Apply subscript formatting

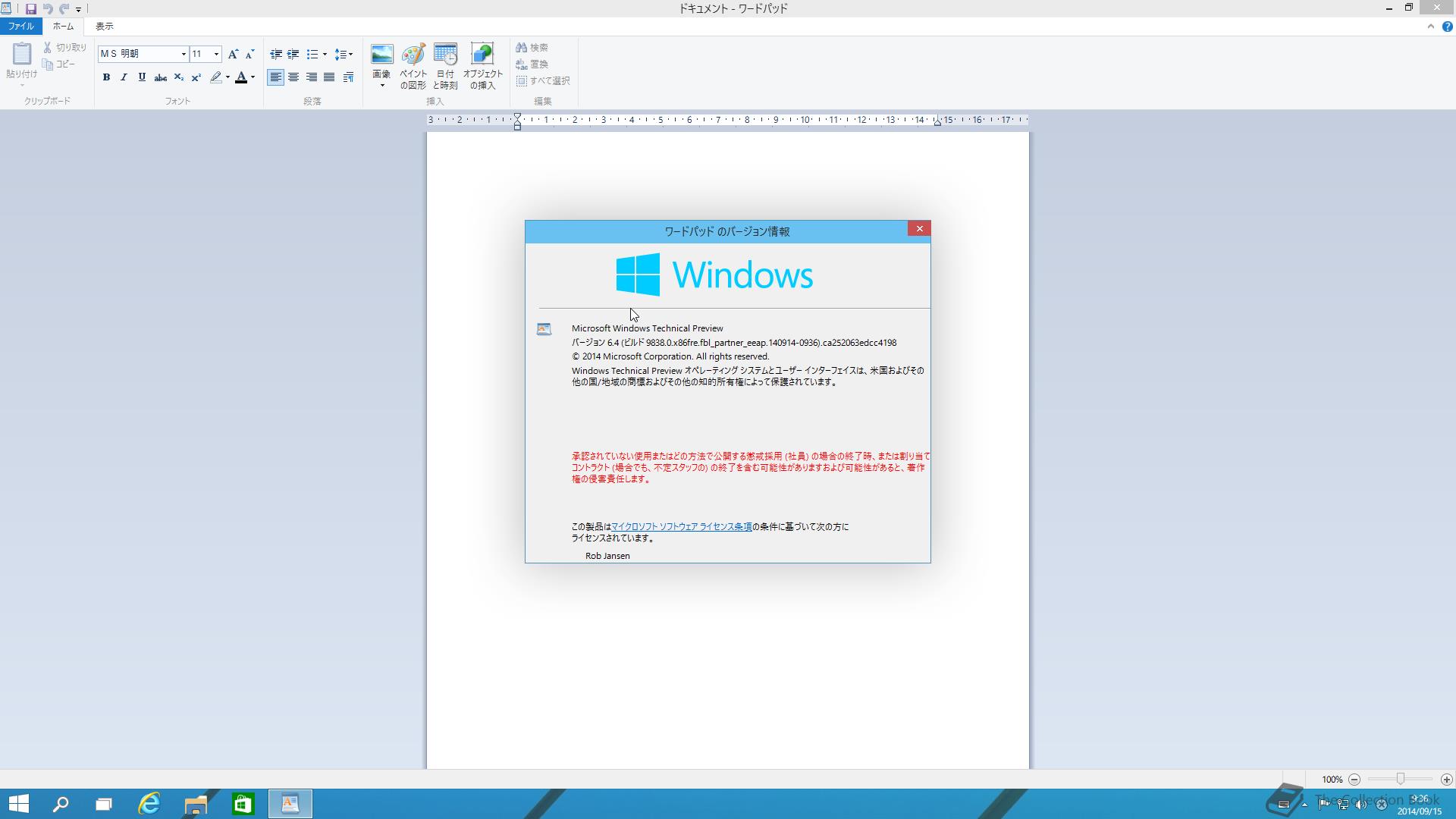tap(178, 77)
